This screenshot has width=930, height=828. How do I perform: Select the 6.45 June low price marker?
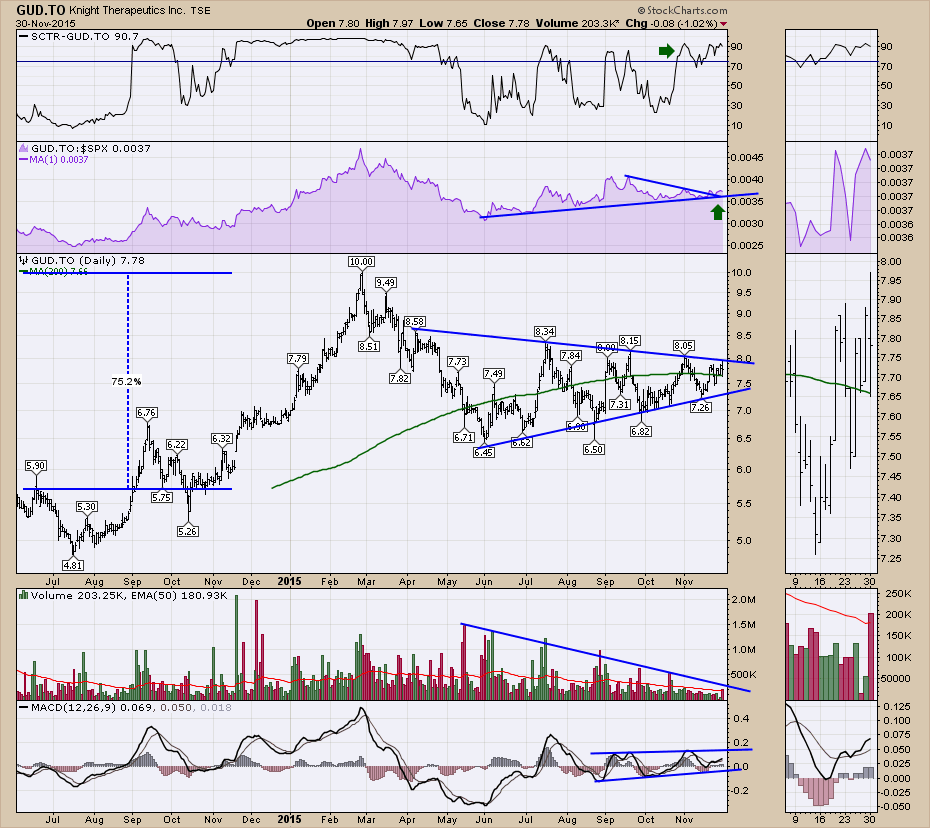(486, 452)
